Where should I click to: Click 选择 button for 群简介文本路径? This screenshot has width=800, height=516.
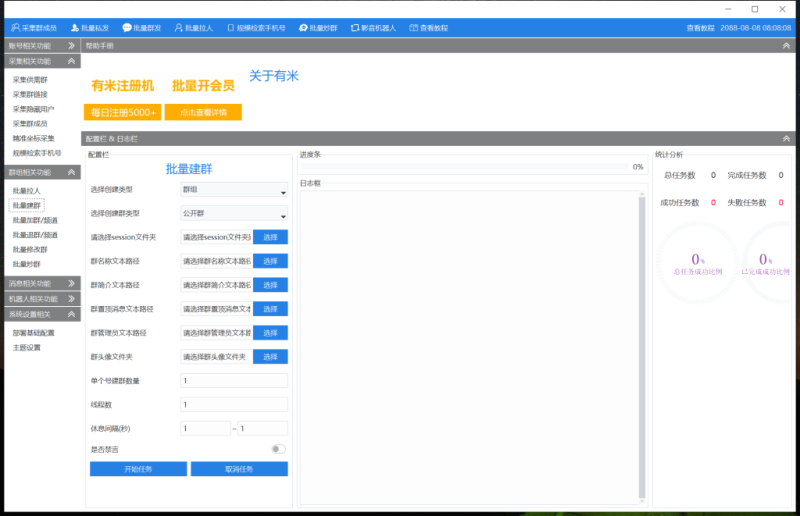coord(270,285)
